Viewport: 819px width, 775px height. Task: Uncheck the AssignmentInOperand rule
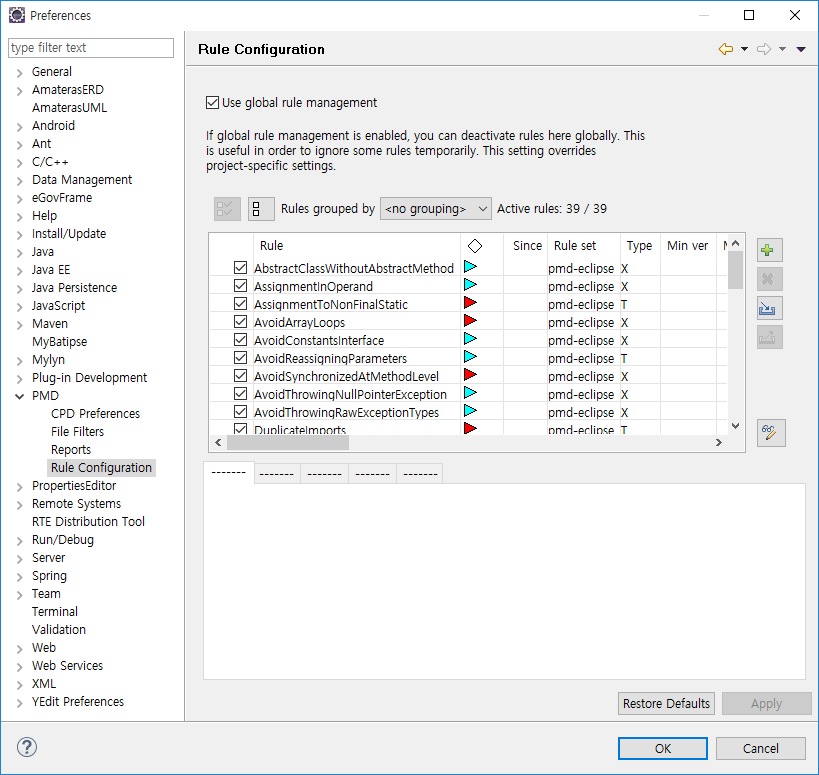click(x=240, y=286)
